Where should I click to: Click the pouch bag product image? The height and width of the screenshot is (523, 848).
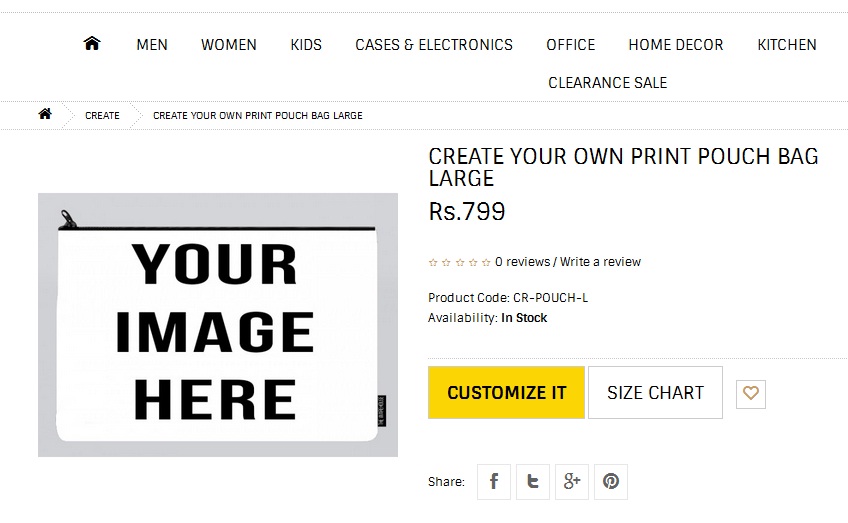tap(218, 325)
